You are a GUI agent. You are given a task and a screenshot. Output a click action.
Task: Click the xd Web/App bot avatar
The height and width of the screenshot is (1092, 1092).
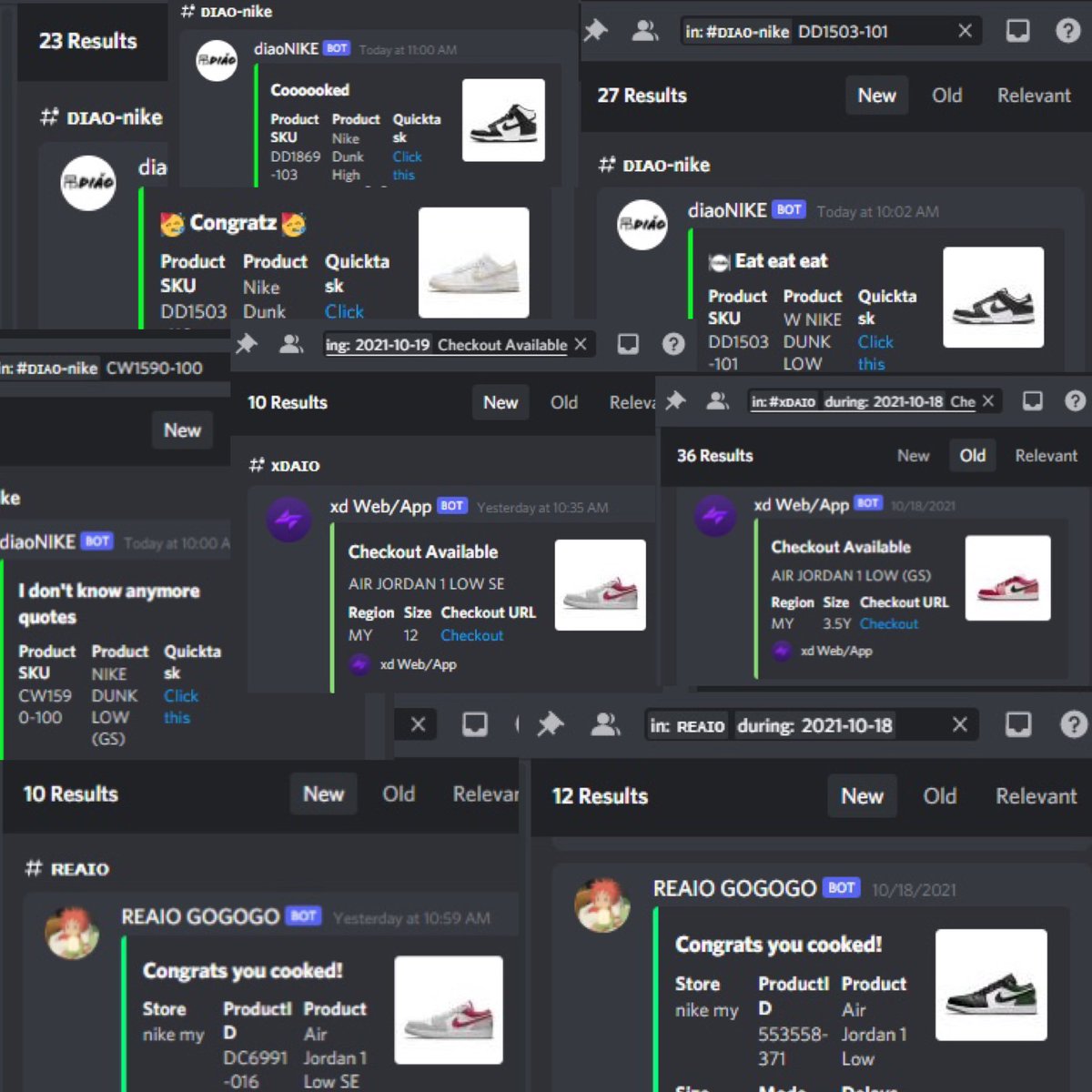289,520
